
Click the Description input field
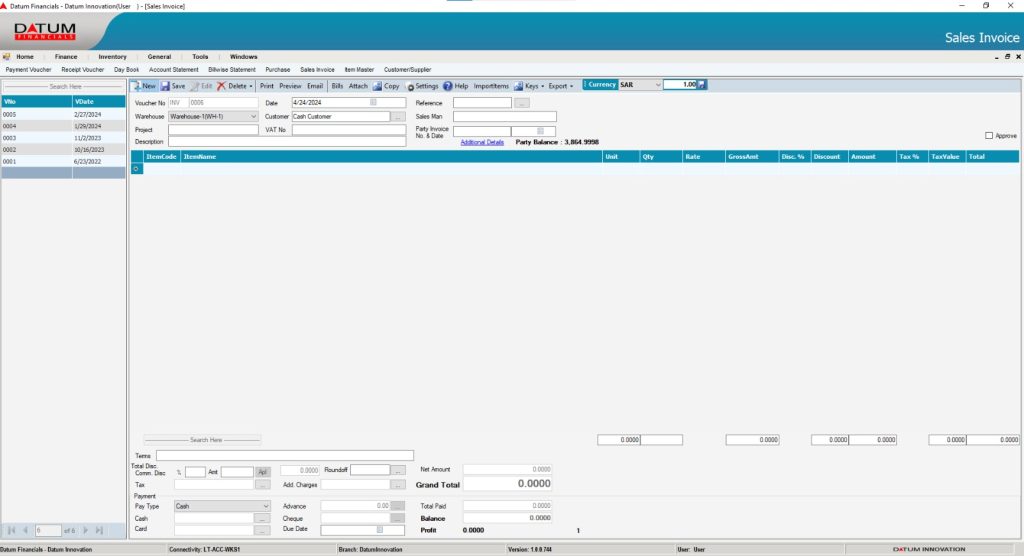[287, 141]
